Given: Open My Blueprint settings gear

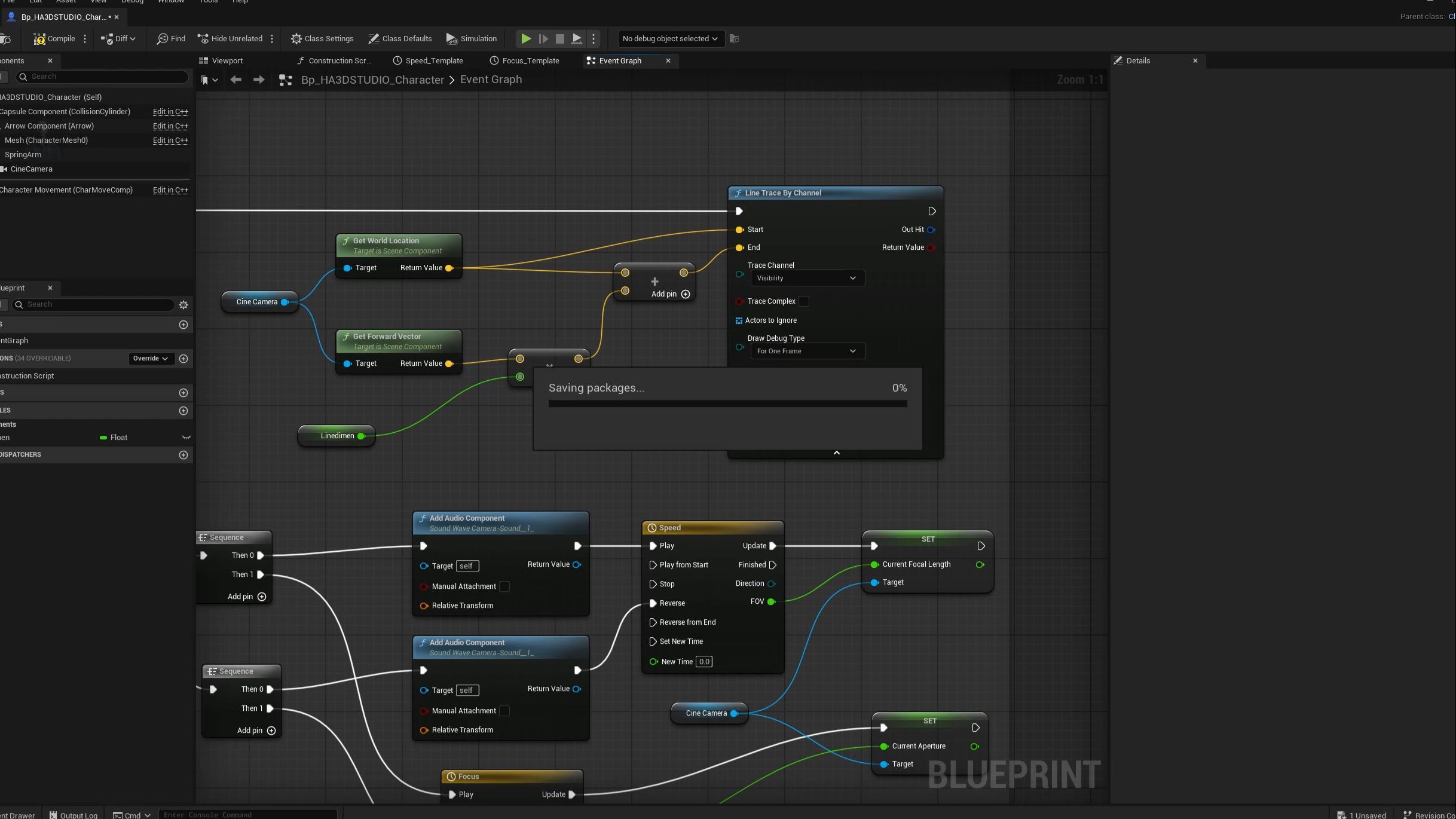Looking at the screenshot, I should point(183,305).
